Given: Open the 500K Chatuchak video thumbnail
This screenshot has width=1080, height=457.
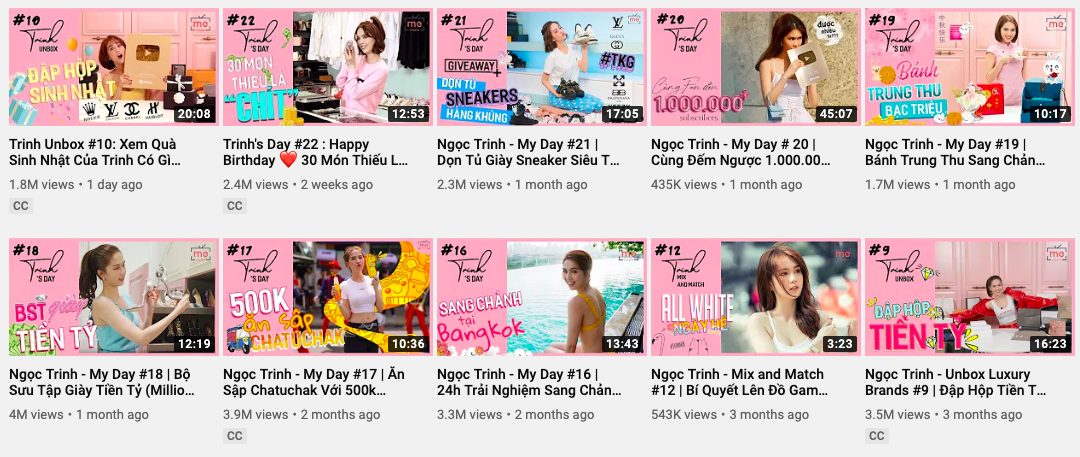Looking at the screenshot, I should 328,297.
